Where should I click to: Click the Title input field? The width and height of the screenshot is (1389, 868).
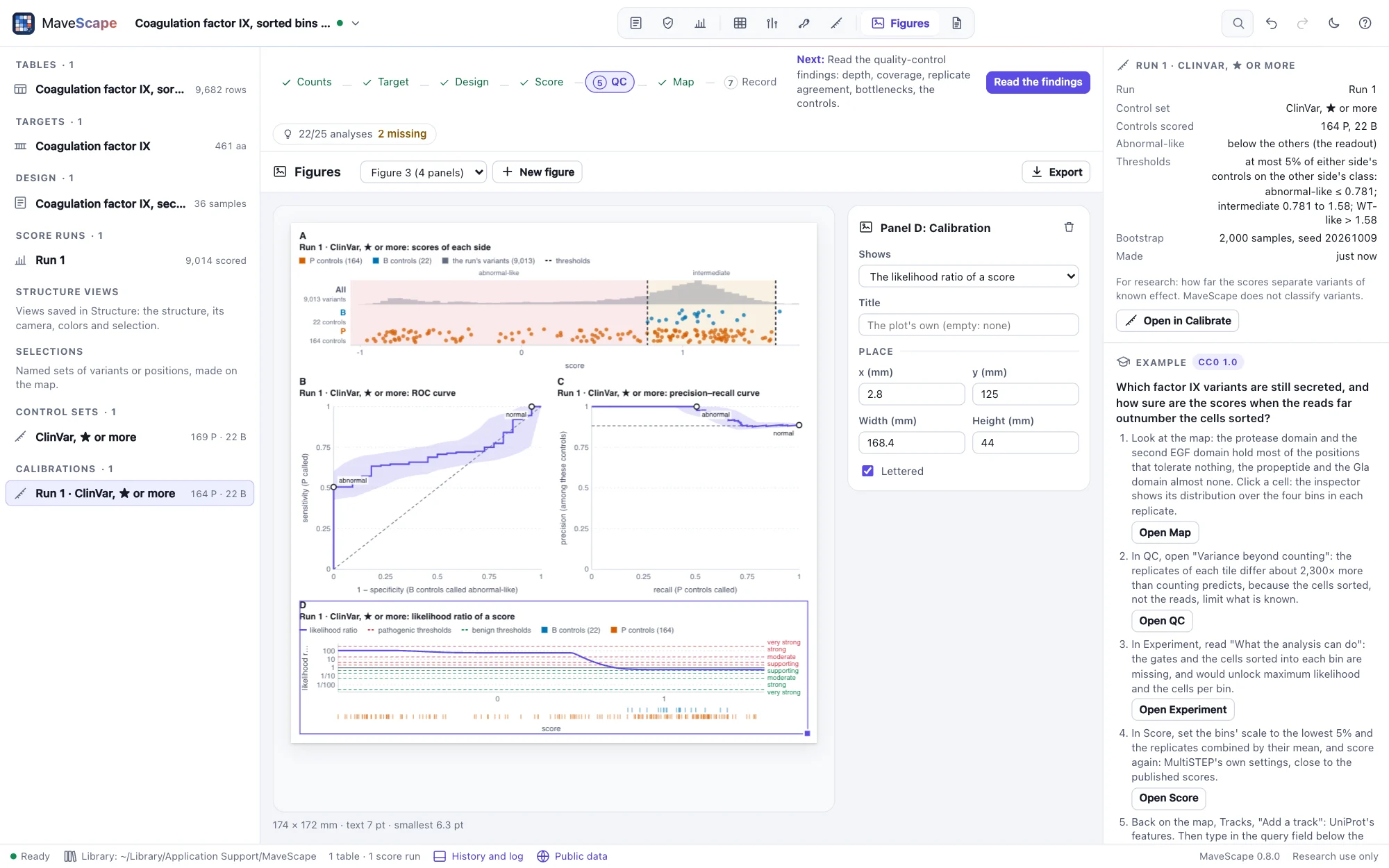pos(968,325)
